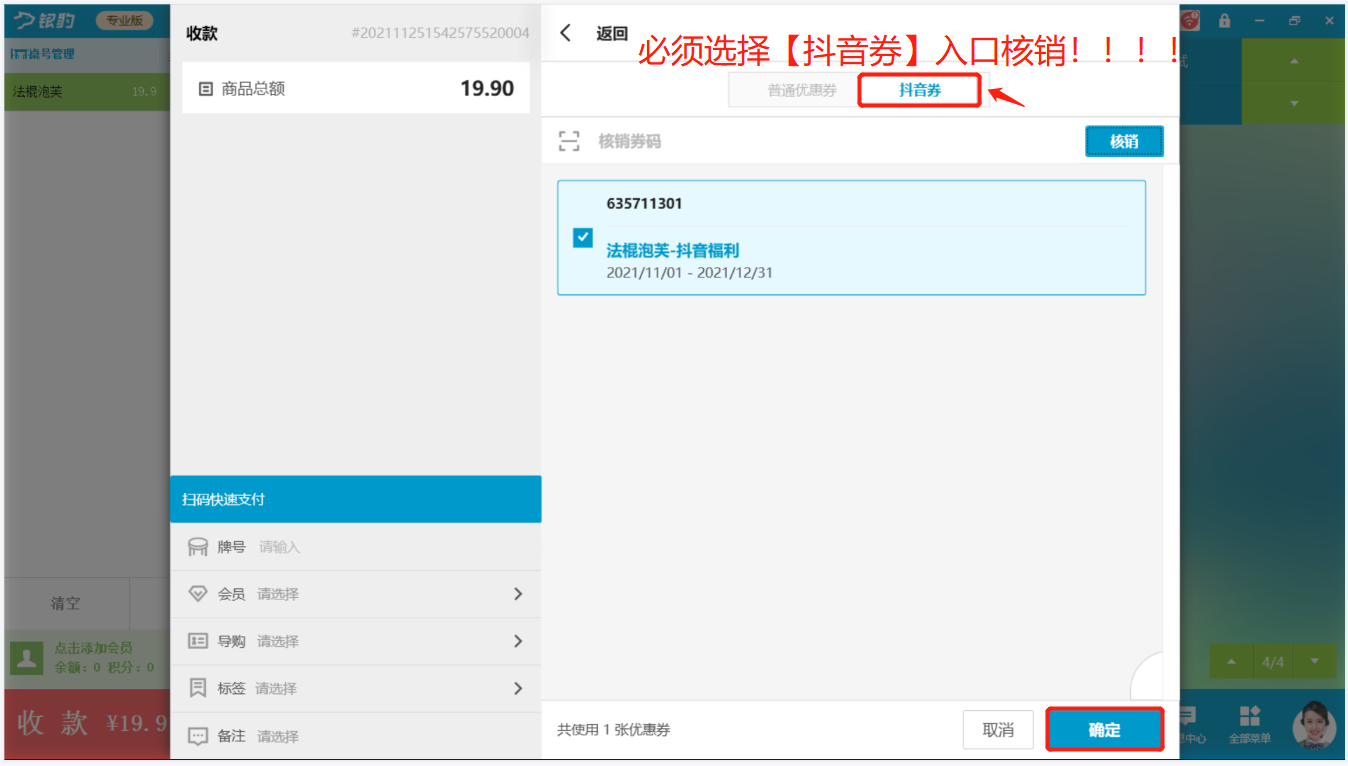Click coupon validity 2021/11/01 - 2021/12/31
This screenshot has width=1348, height=766.
click(689, 273)
